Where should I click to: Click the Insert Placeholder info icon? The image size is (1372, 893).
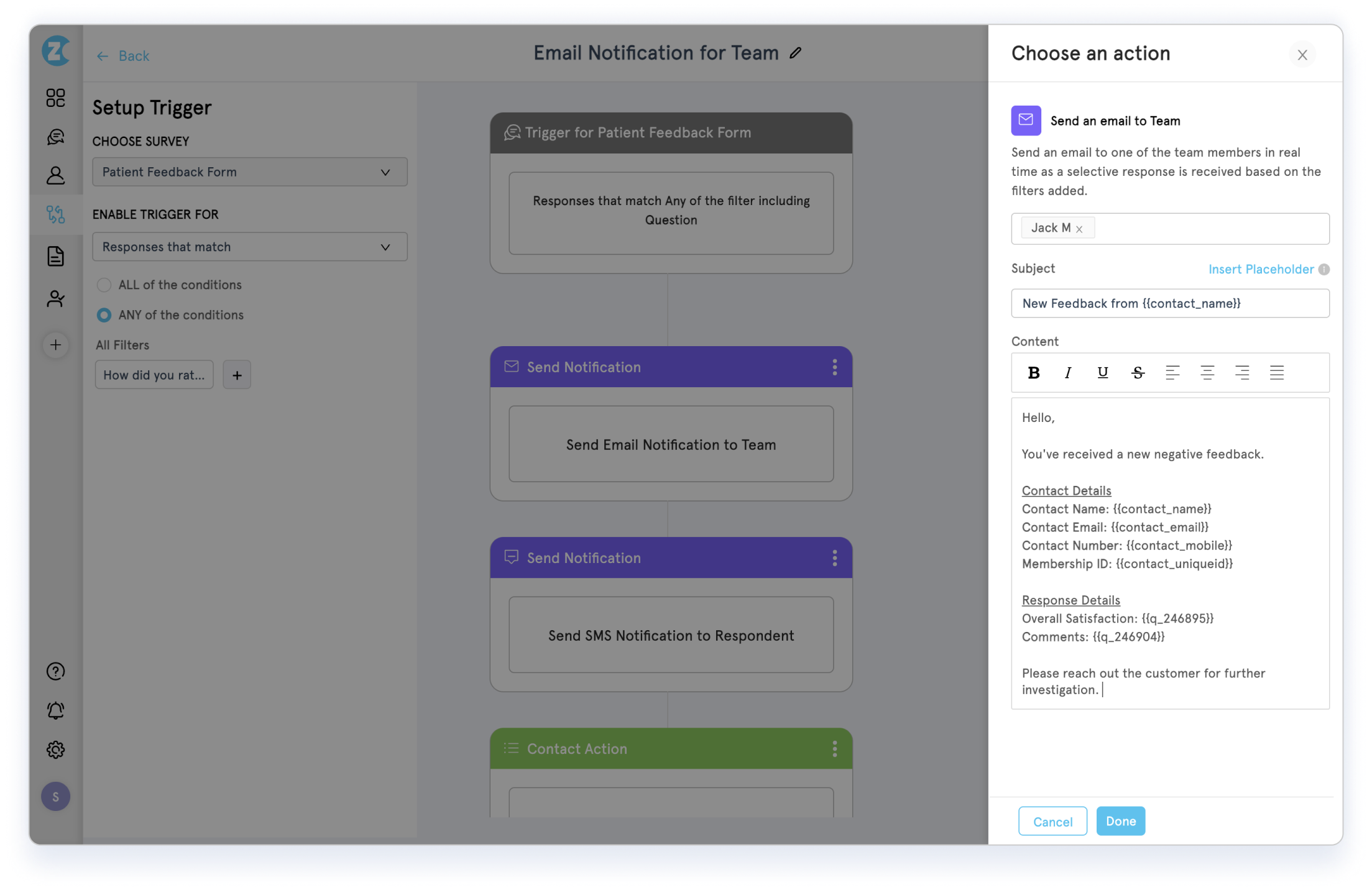click(1324, 270)
